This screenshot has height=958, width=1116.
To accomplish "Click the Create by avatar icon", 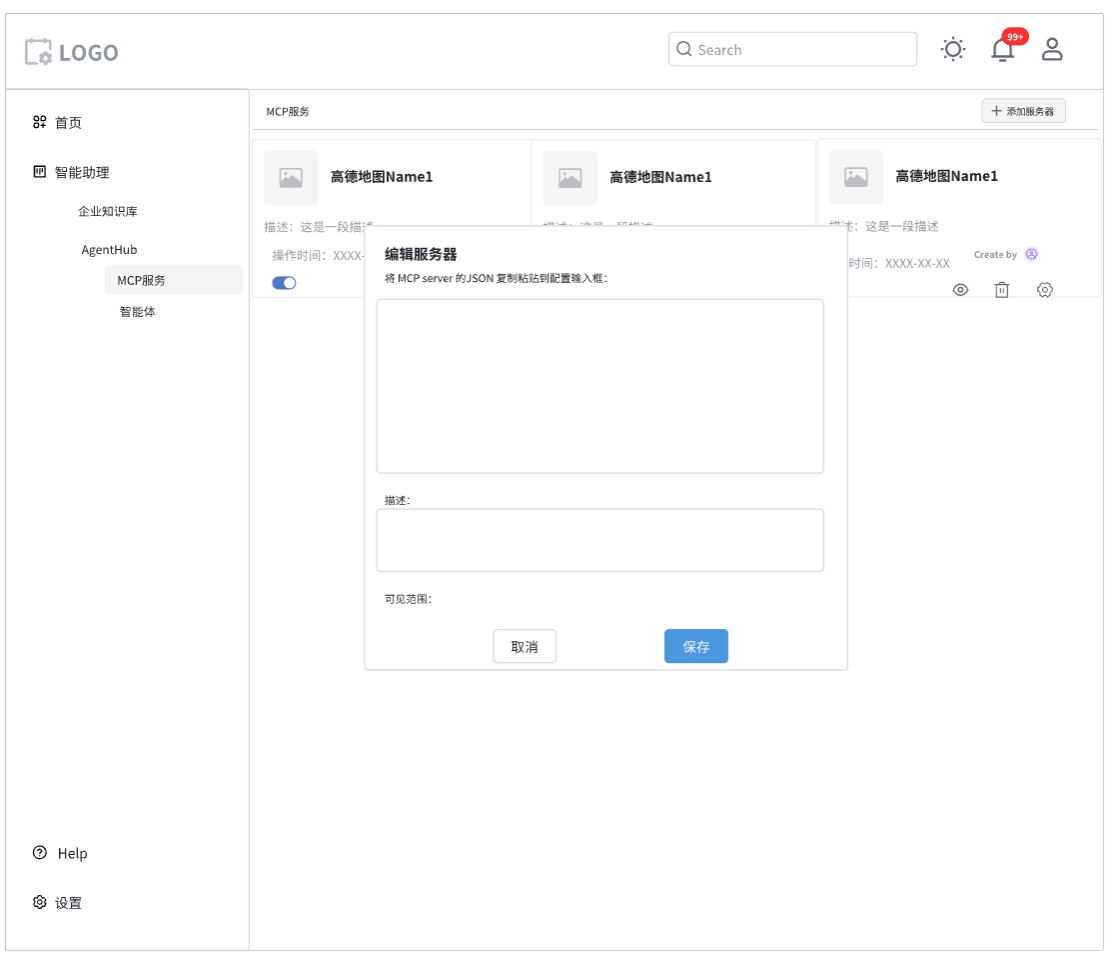I will 1032,254.
